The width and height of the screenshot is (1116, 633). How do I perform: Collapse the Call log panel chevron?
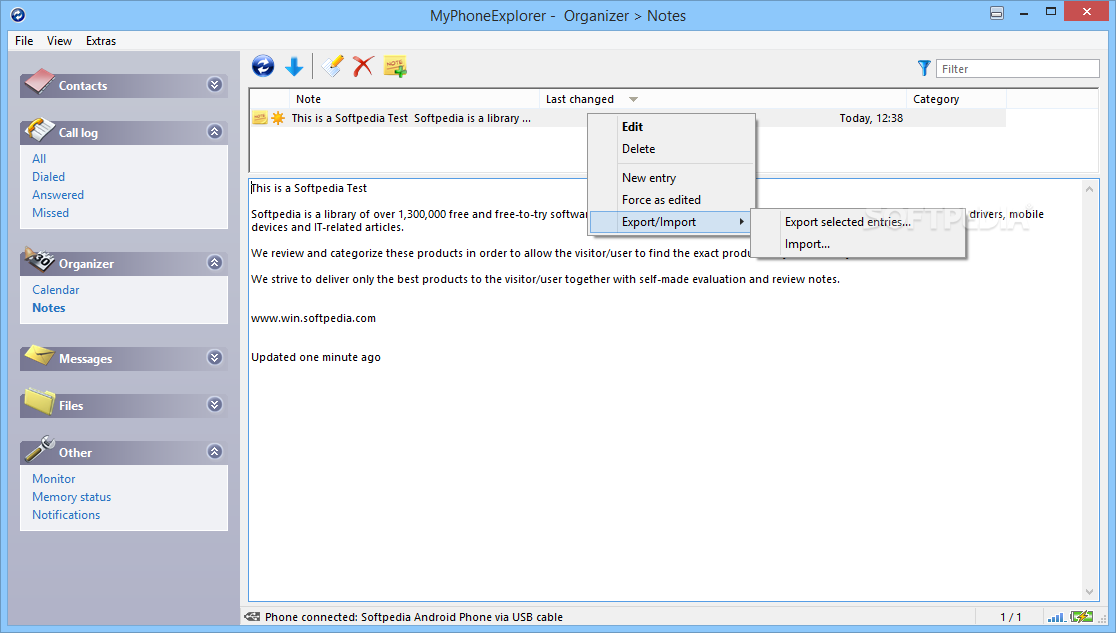(214, 132)
